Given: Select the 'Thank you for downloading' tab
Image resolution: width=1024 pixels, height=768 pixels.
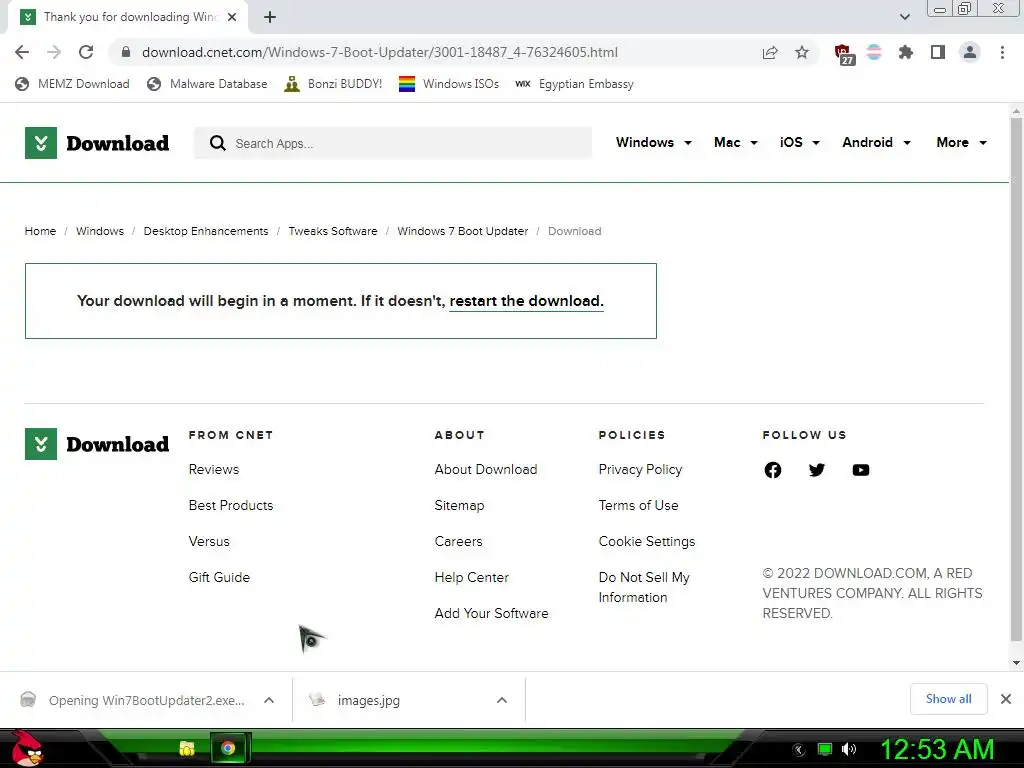Looking at the screenshot, I should [x=127, y=17].
